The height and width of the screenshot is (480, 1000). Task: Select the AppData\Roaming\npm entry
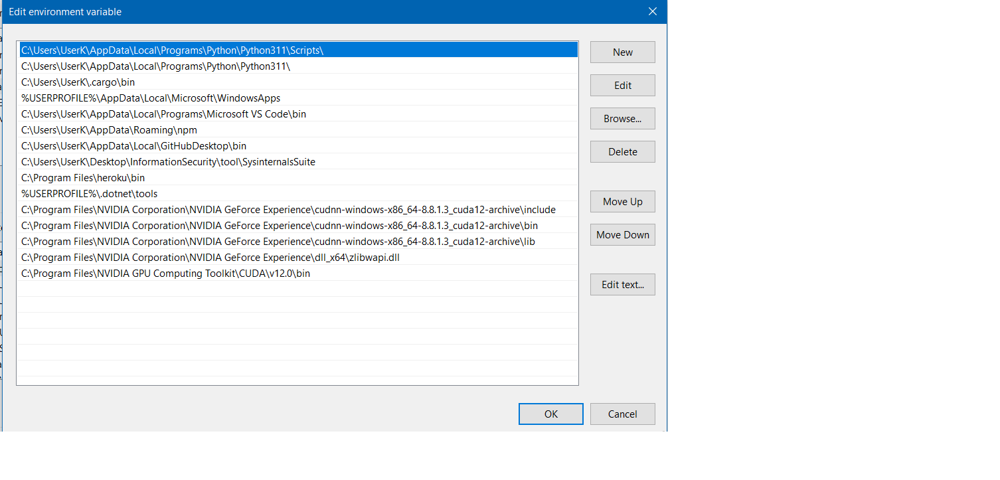point(298,130)
